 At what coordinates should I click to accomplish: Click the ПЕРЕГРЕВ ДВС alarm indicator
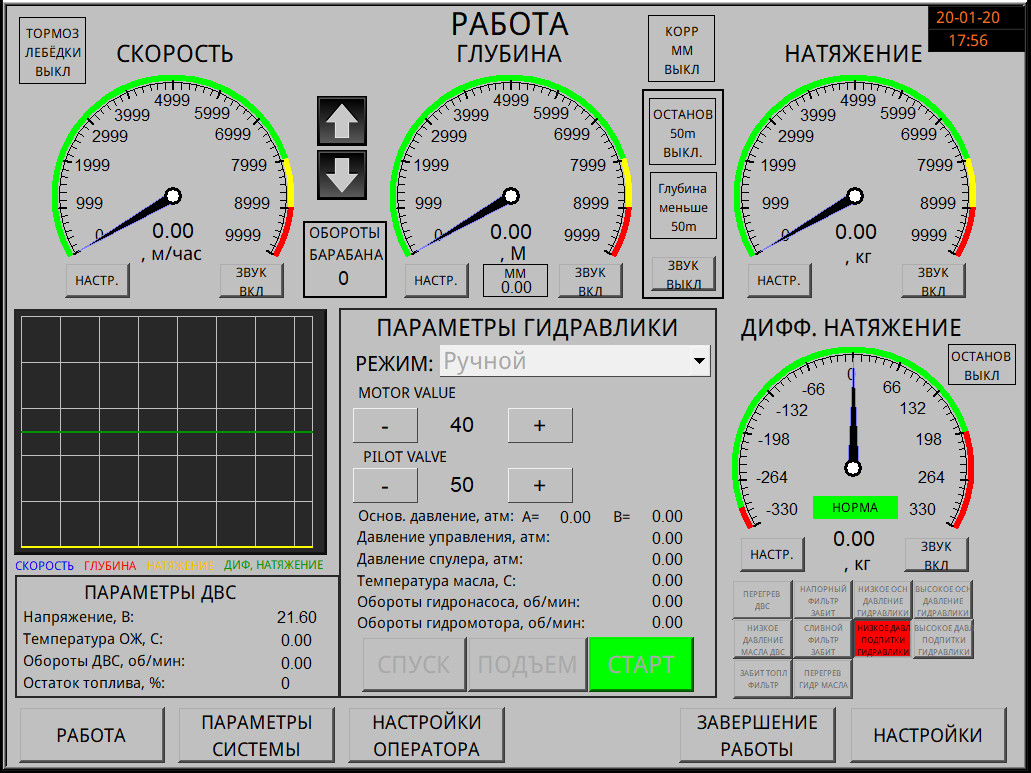click(x=762, y=600)
